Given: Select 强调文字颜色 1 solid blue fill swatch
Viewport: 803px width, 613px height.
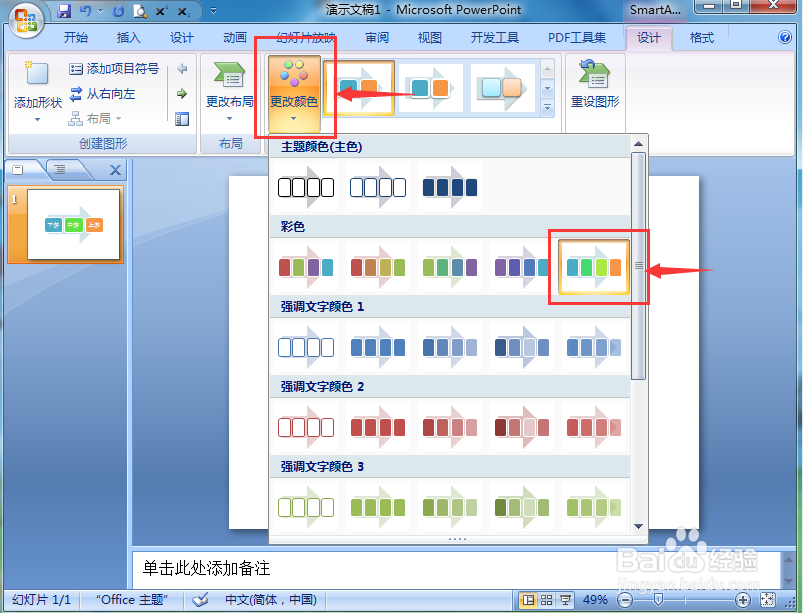Looking at the screenshot, I should 378,347.
